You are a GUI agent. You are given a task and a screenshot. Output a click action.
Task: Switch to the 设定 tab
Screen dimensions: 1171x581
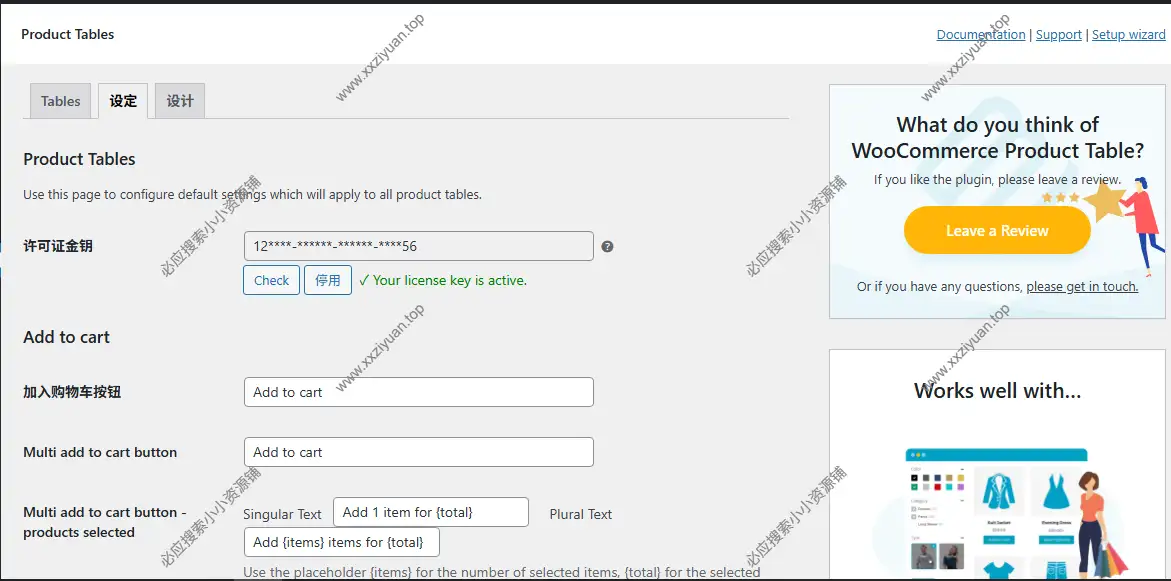(123, 101)
